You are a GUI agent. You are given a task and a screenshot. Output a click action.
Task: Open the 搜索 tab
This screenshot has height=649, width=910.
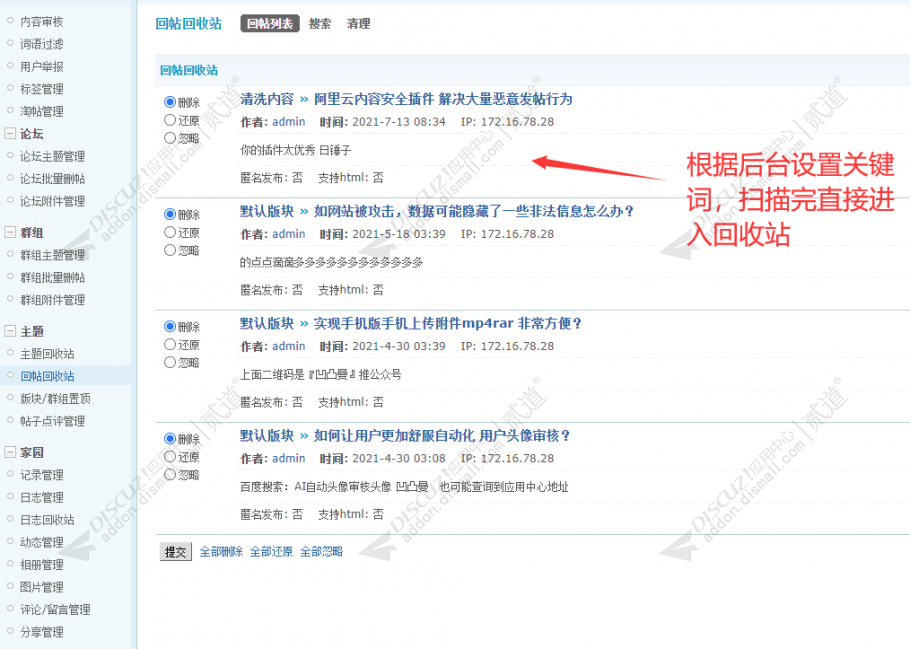(x=320, y=24)
